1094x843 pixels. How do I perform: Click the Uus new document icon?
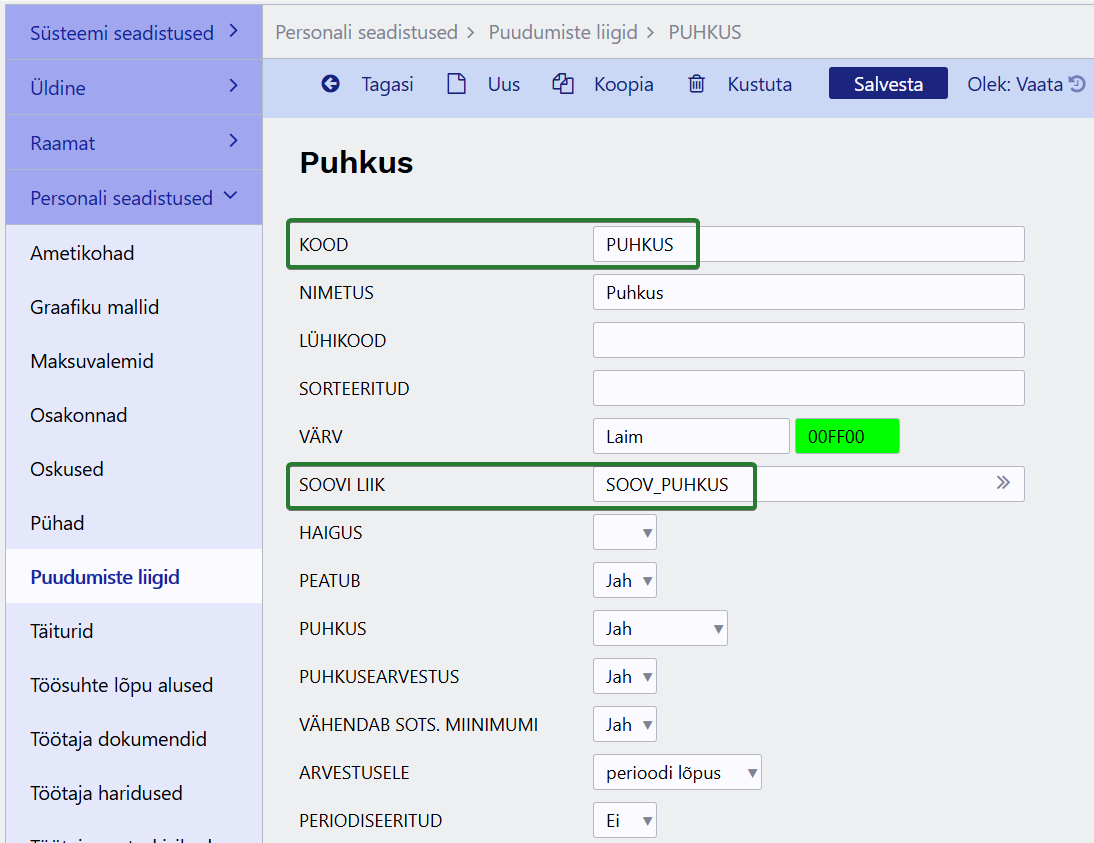pos(457,84)
